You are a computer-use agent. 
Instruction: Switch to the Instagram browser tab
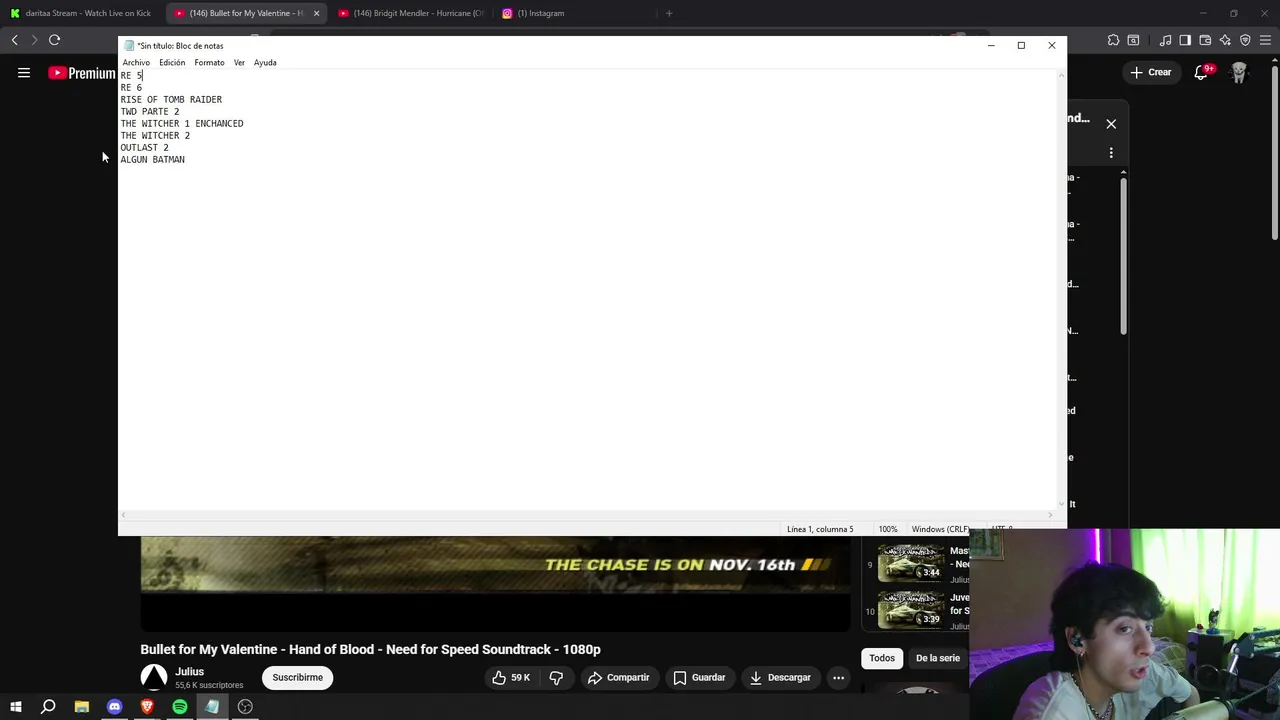[x=535, y=13]
